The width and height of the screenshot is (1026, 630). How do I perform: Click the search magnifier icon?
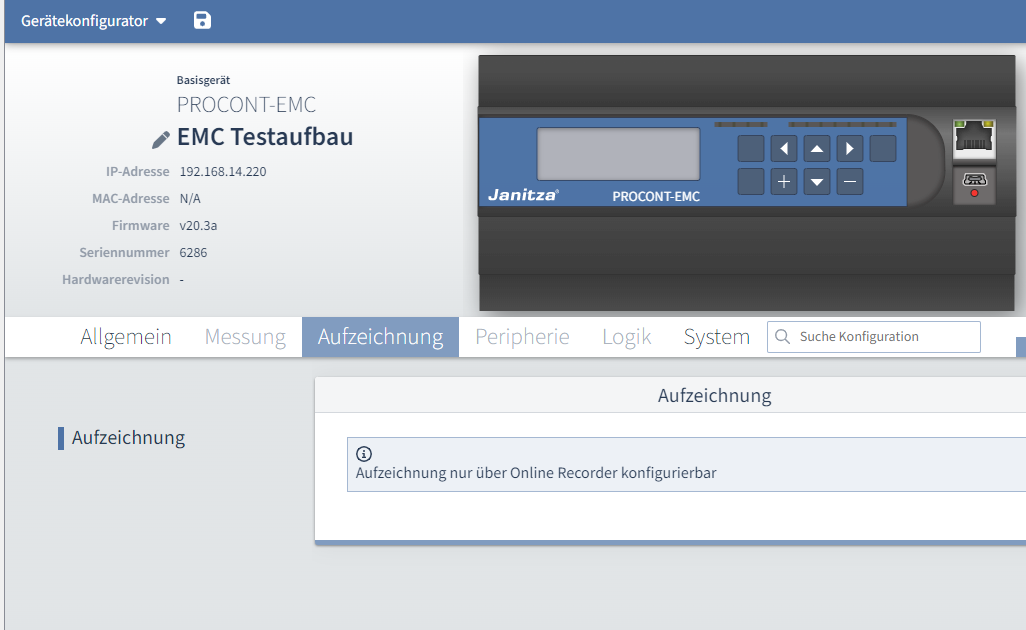(x=782, y=336)
